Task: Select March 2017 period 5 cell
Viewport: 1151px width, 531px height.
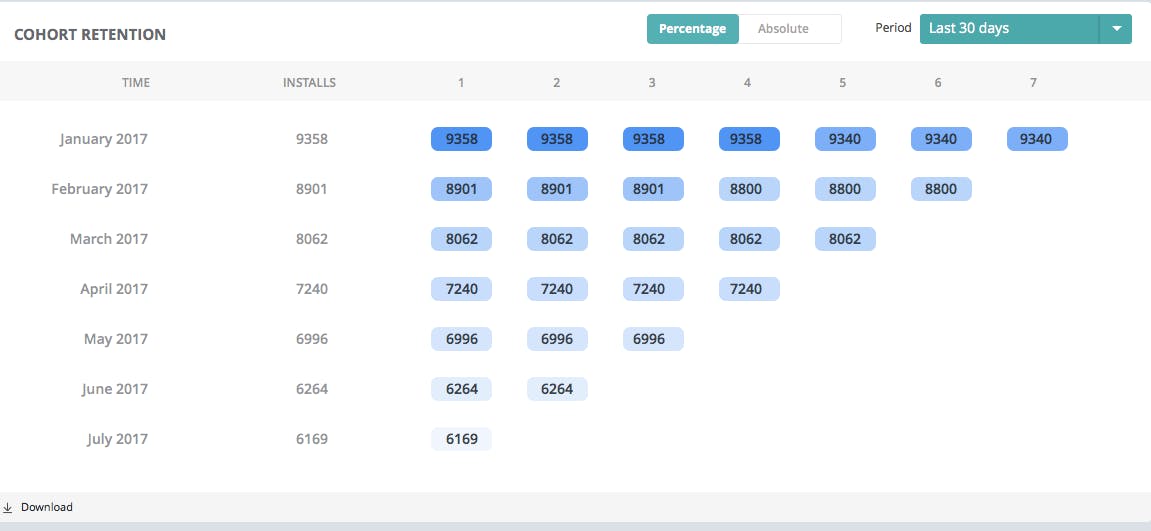Action: click(x=845, y=239)
